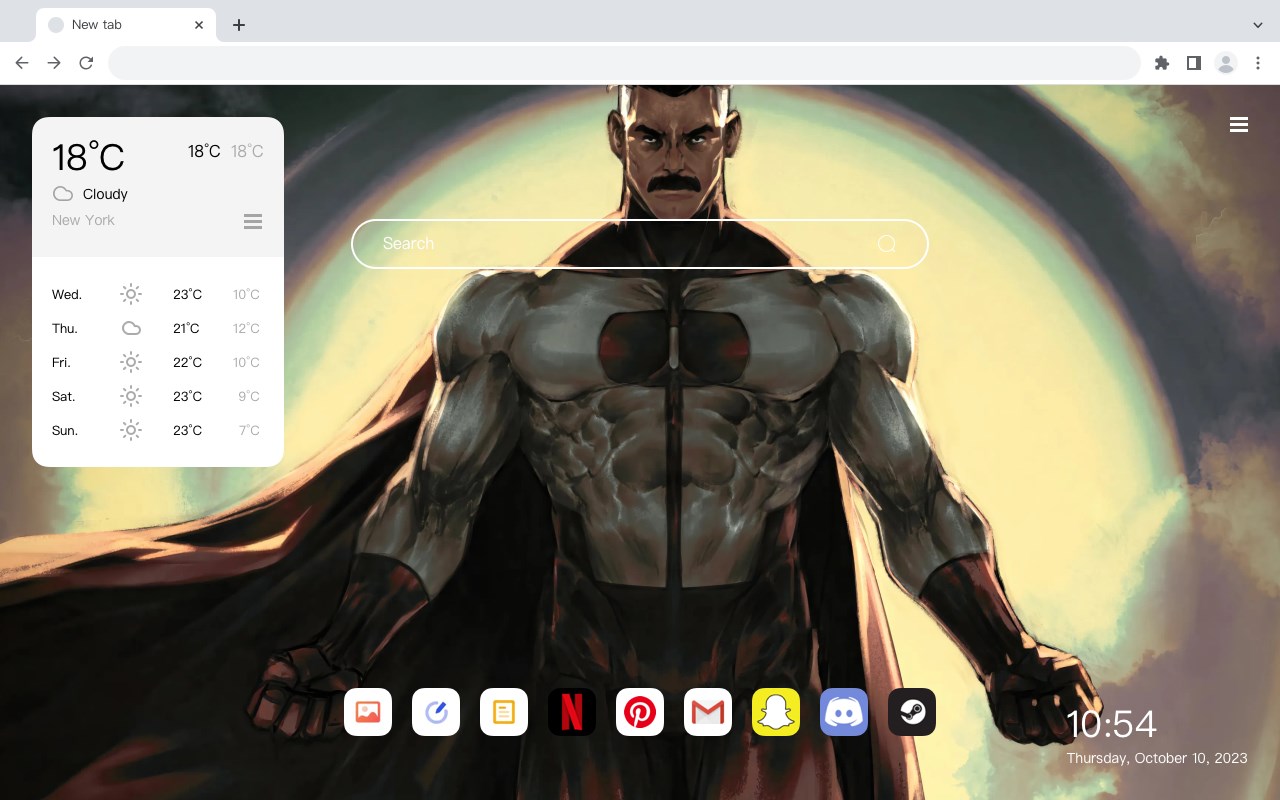Click the search magnifier icon
The image size is (1280, 800).
887,244
